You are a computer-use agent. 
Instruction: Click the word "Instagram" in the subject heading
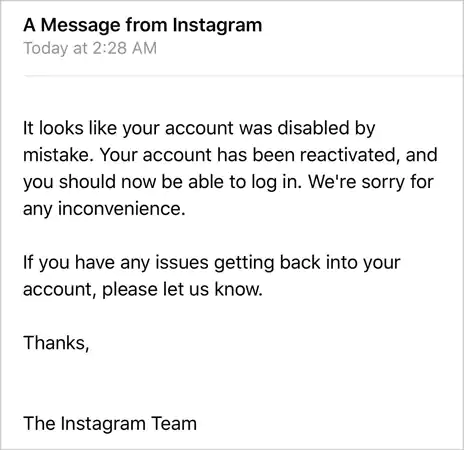tap(217, 26)
